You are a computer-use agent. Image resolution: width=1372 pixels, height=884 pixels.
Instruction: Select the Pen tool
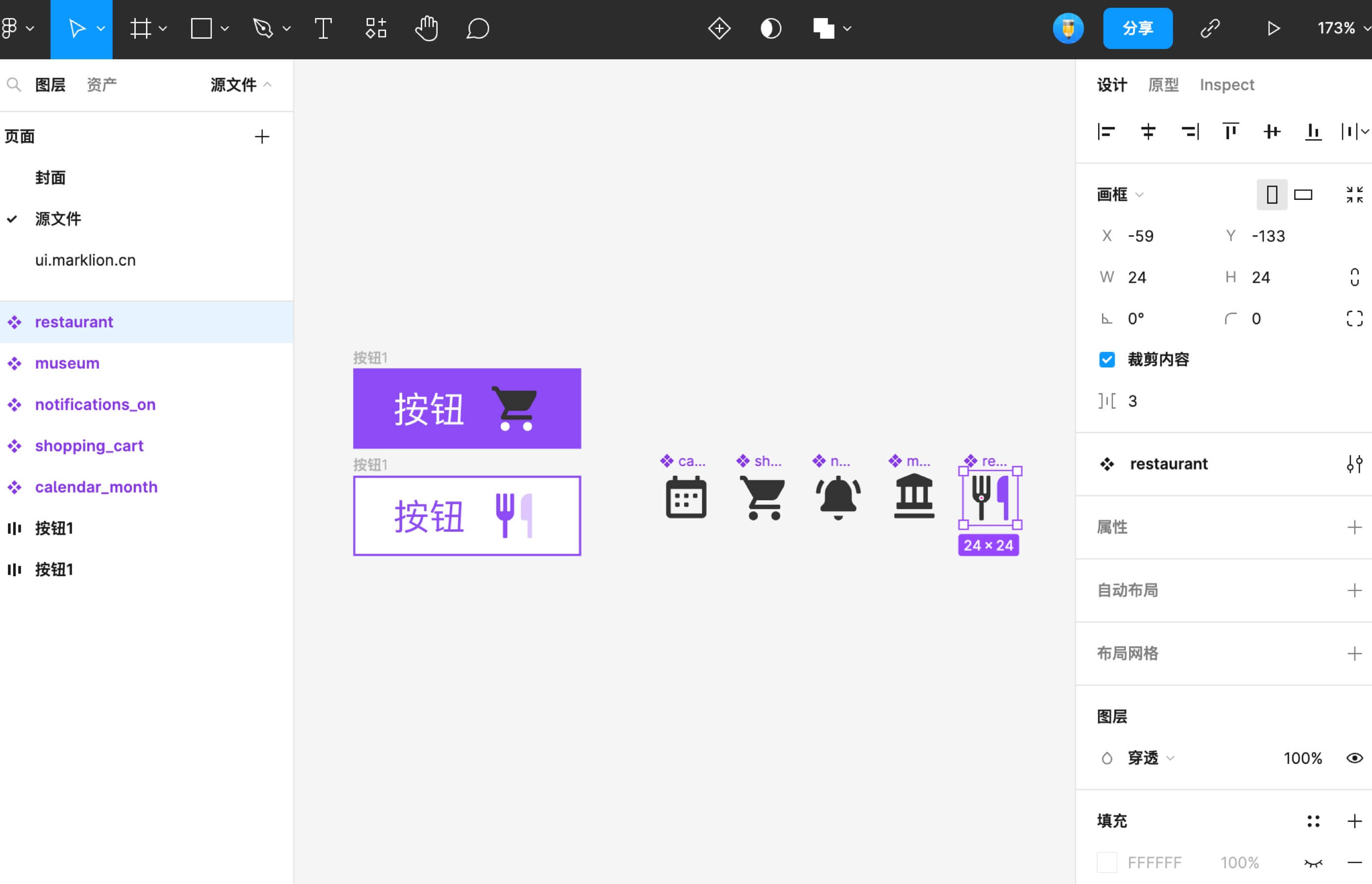coord(263,28)
